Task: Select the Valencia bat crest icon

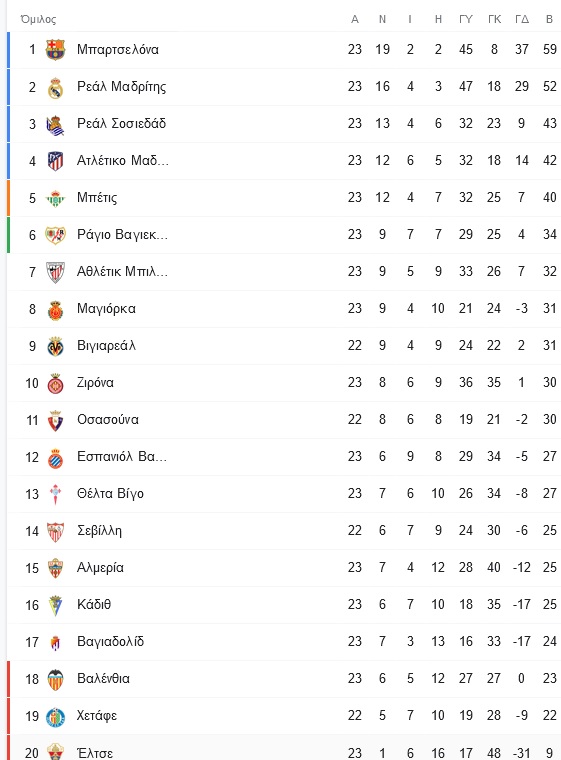Action: click(x=55, y=679)
